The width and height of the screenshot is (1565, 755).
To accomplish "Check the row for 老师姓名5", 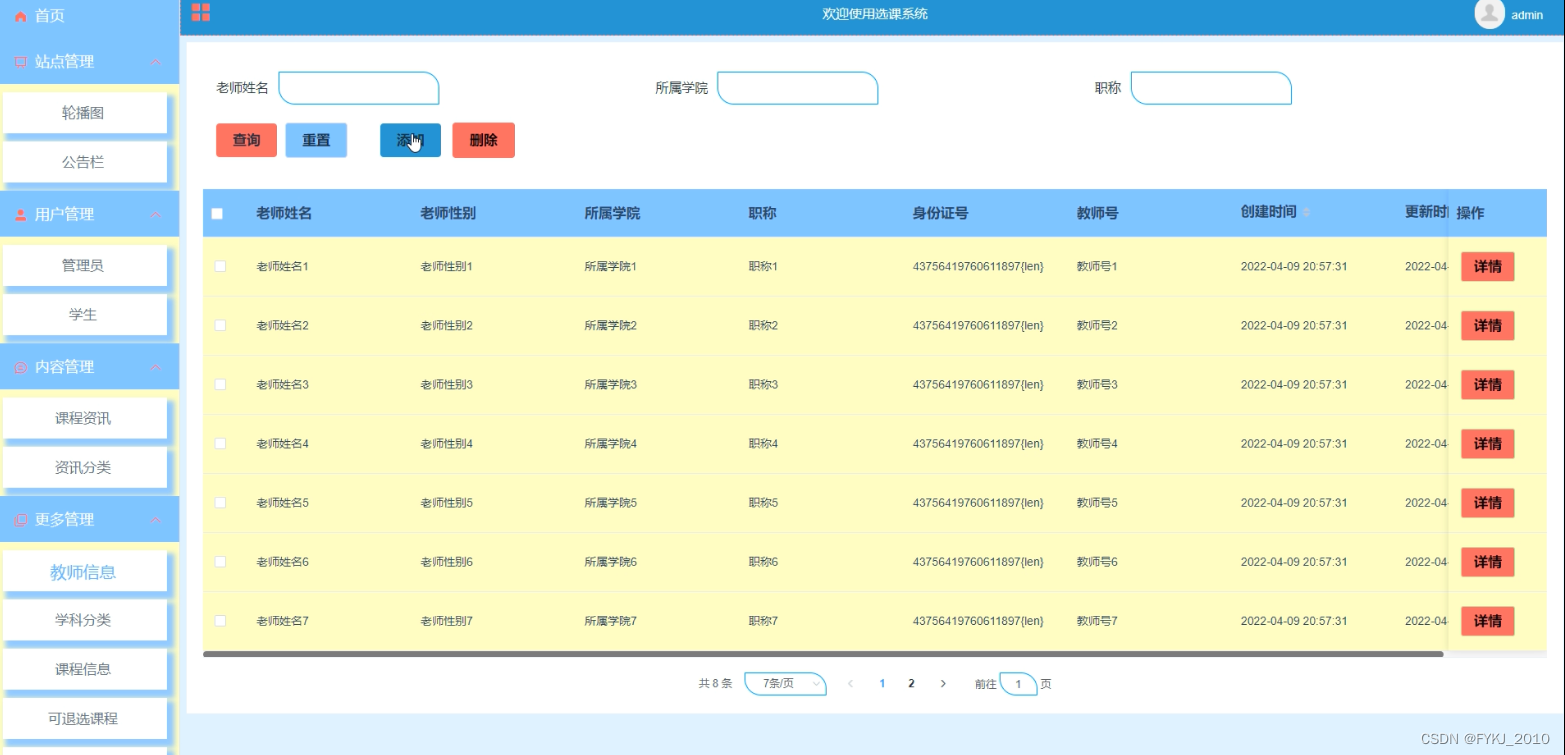I will [x=220, y=502].
